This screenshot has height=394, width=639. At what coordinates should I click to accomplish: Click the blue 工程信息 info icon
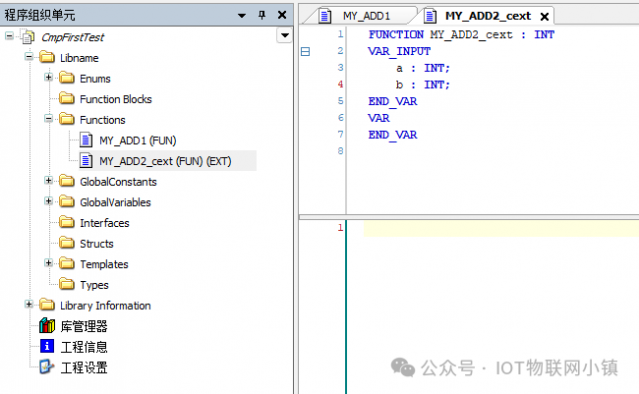(x=47, y=346)
